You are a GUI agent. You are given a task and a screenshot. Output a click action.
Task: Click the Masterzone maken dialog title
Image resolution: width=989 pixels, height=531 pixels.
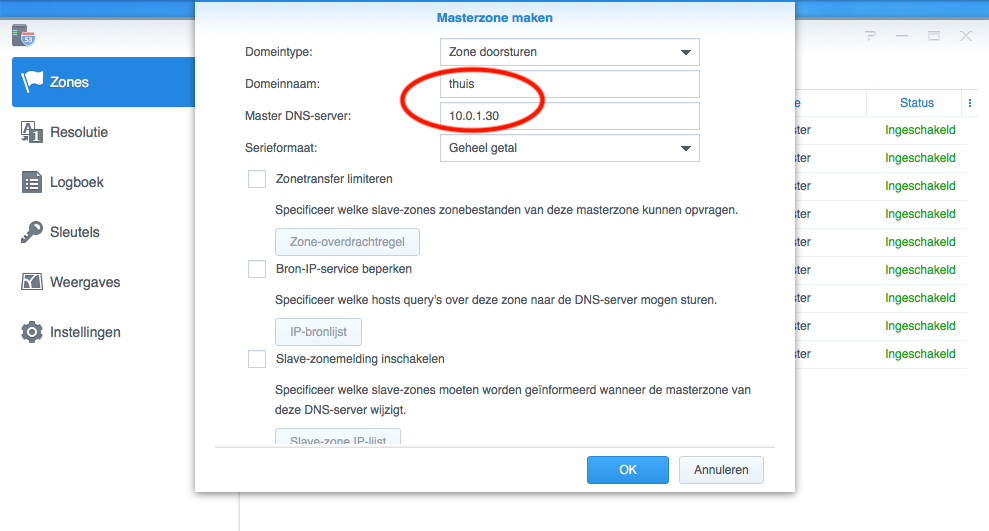pyautogui.click(x=494, y=18)
